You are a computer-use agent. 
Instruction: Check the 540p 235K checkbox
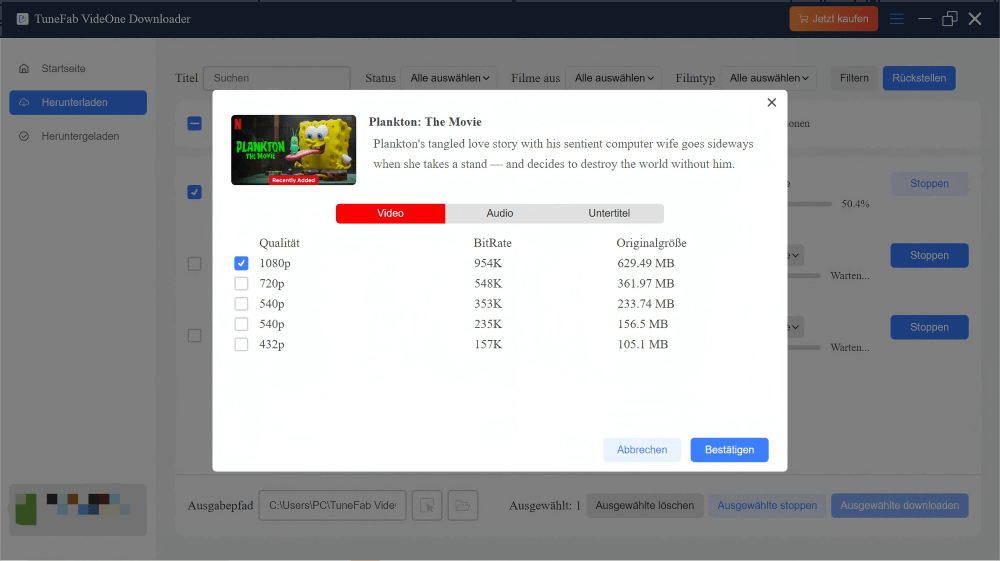coord(241,324)
